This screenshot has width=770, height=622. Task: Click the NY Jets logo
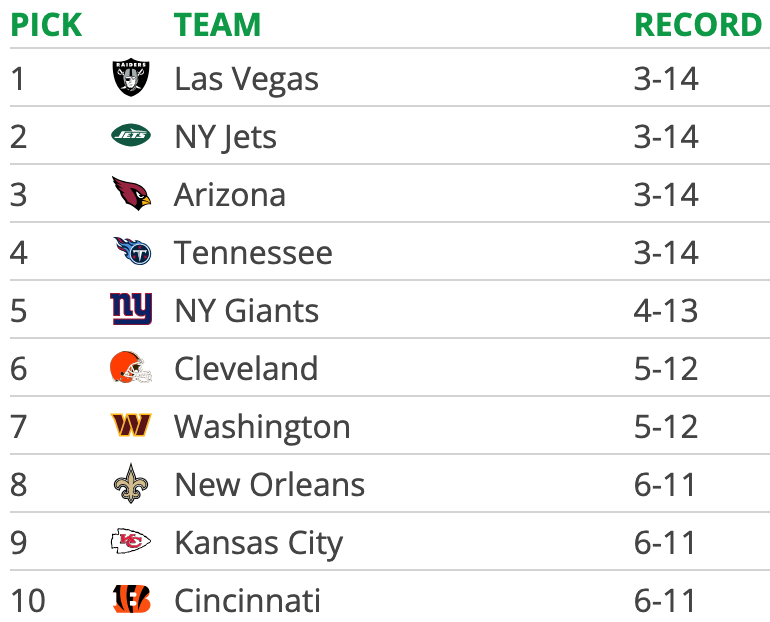click(131, 136)
